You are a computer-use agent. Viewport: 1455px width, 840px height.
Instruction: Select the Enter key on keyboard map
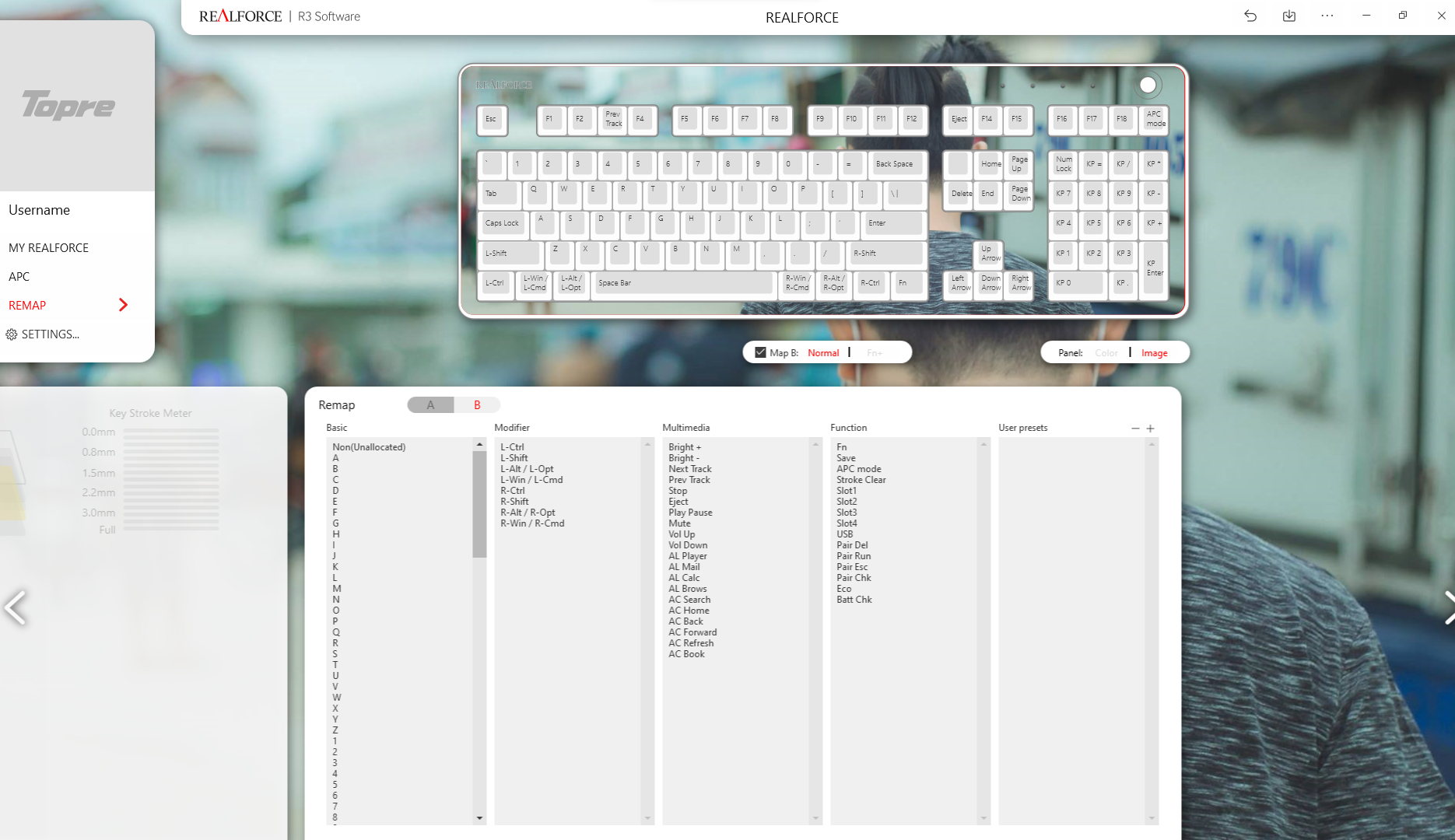pos(893,224)
